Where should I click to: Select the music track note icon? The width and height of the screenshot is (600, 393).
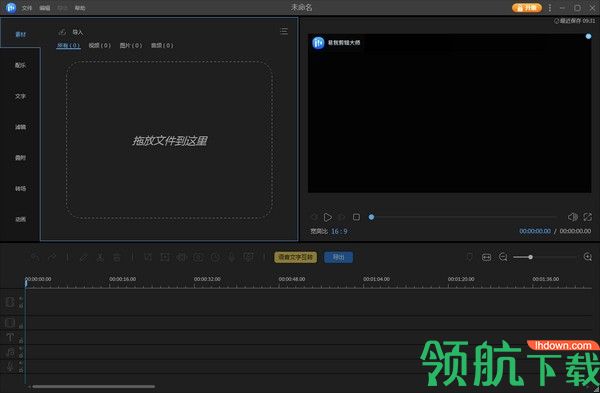pyautogui.click(x=10, y=352)
